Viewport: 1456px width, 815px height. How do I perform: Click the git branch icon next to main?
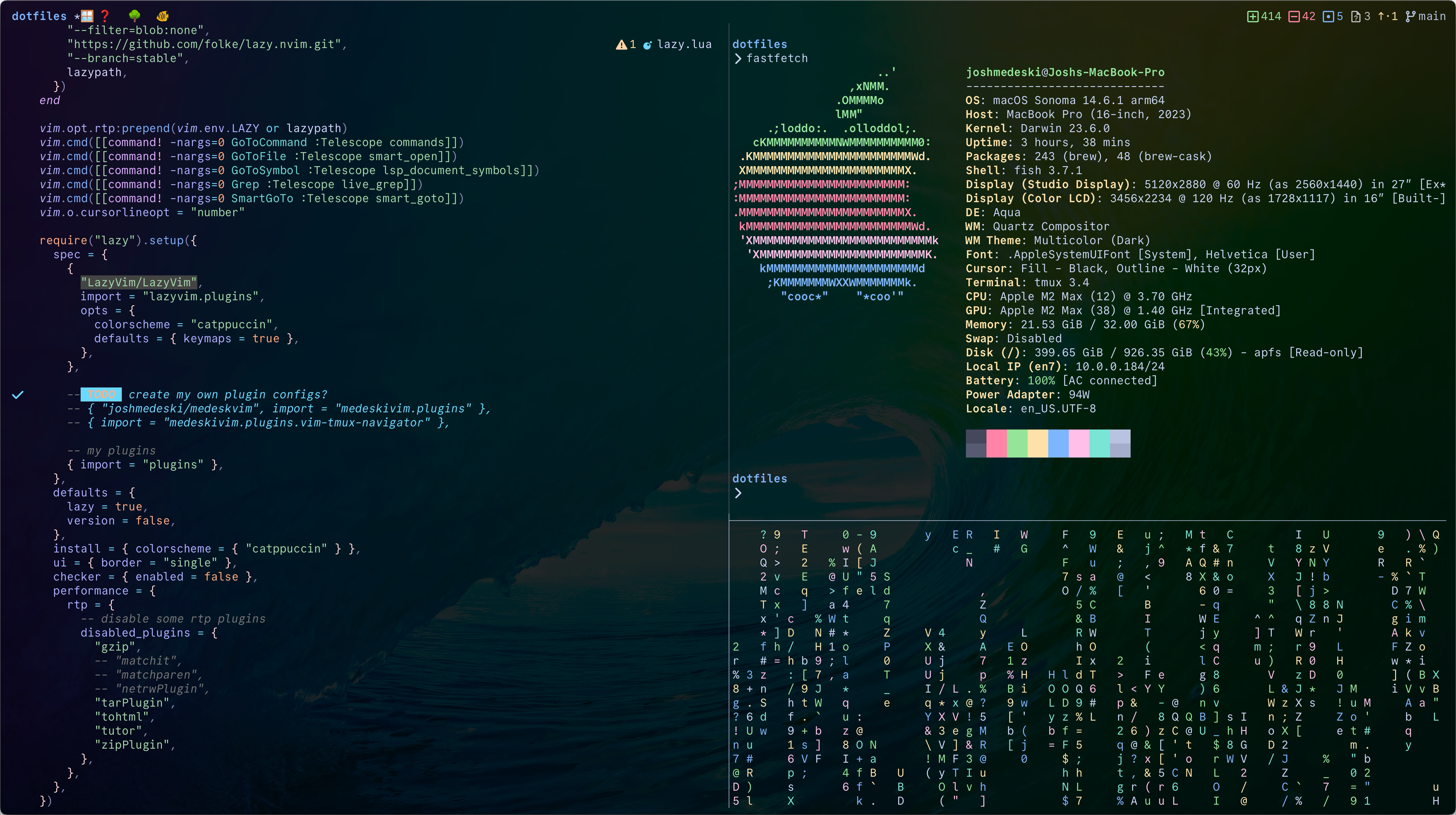click(1410, 16)
